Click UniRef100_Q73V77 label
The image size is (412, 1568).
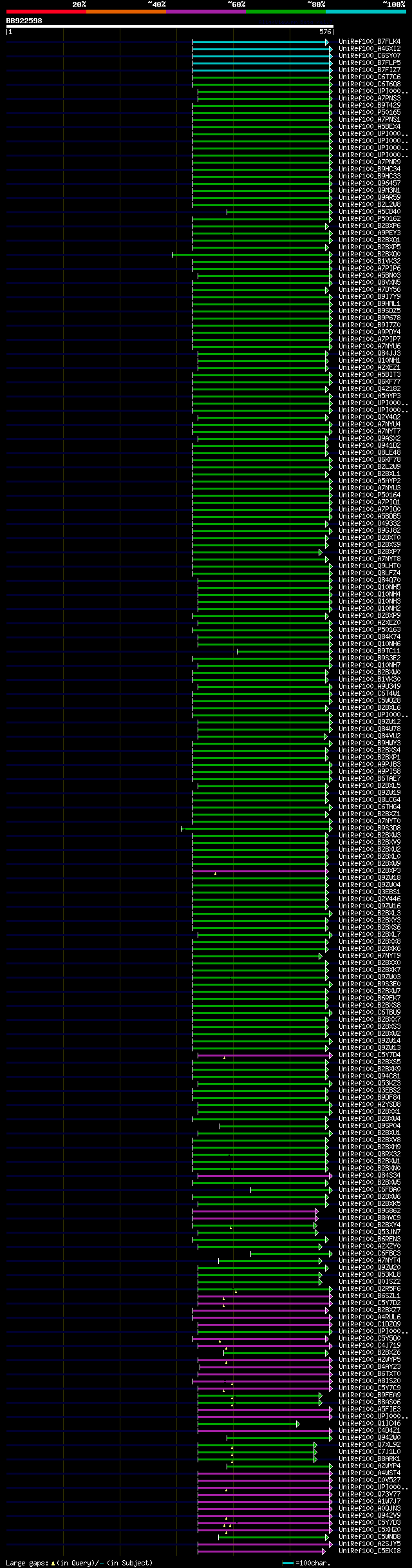pyautogui.click(x=370, y=1495)
